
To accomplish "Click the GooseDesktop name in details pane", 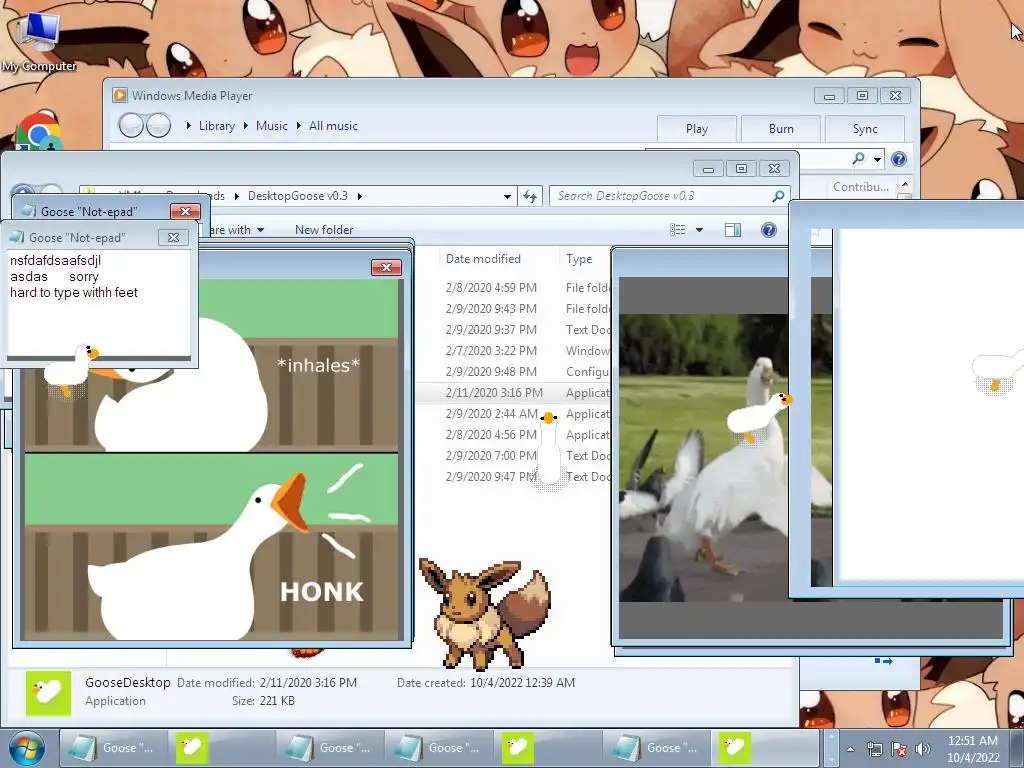I will pos(127,682).
